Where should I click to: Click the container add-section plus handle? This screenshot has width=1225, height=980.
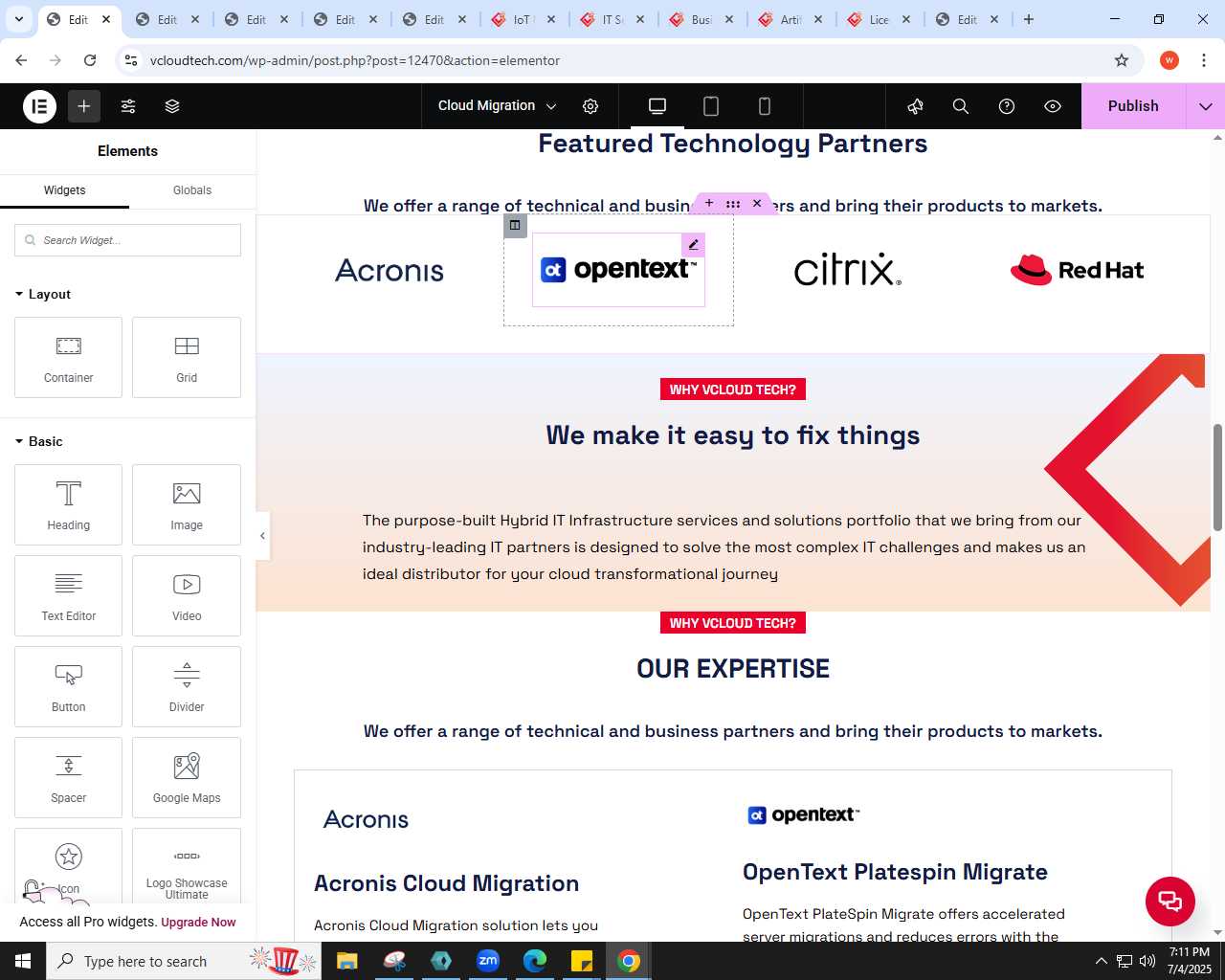tap(709, 204)
